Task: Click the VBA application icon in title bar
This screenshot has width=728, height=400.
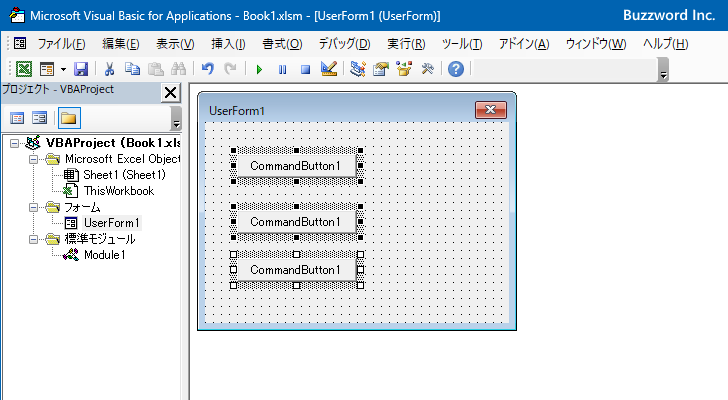Action: tap(17, 15)
